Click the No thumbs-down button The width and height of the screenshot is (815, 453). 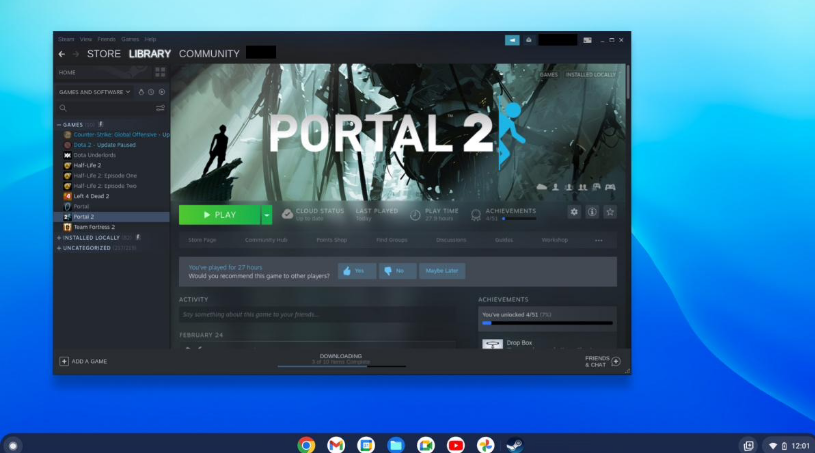point(397,271)
